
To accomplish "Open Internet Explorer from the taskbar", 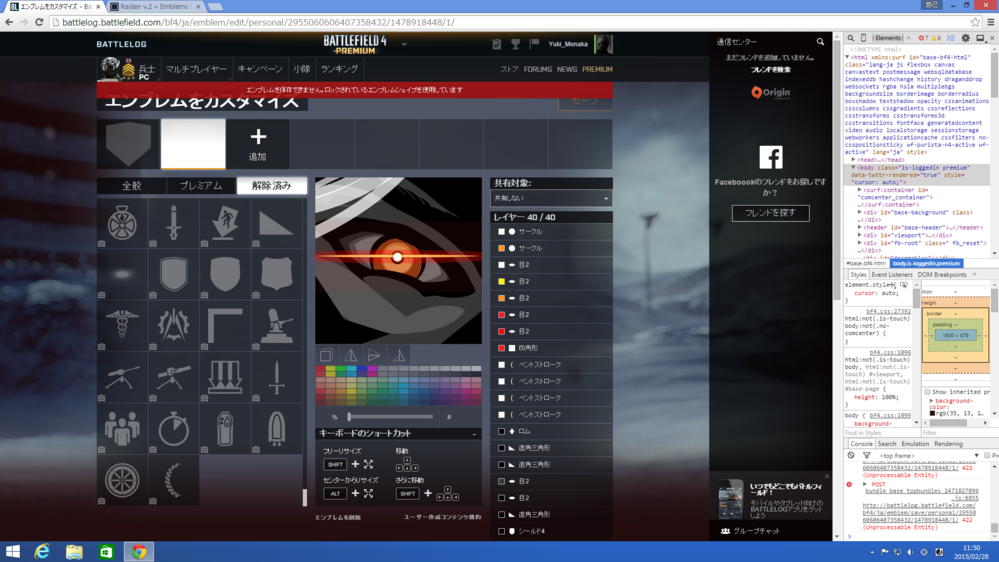I will (42, 552).
